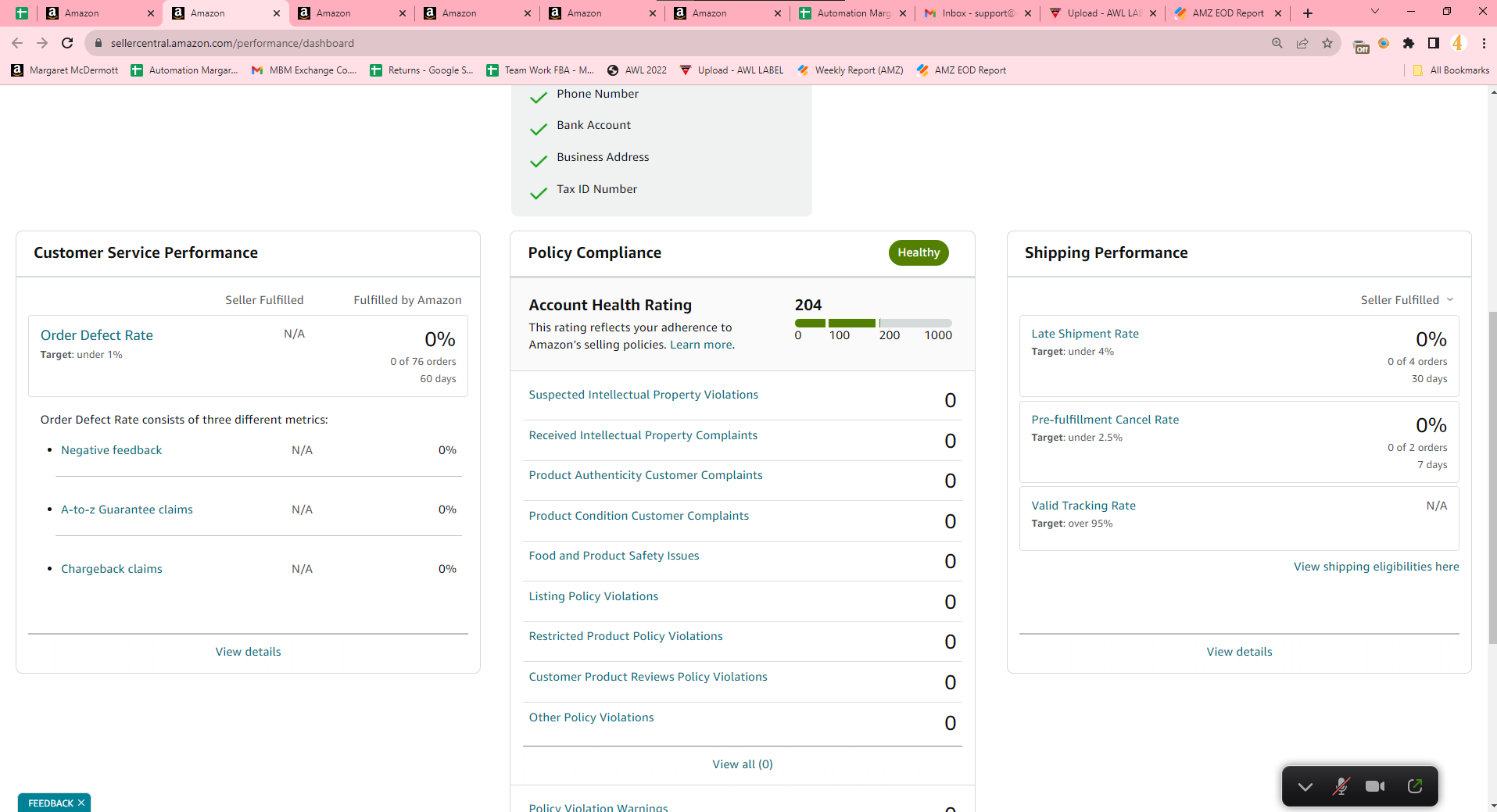Click the extension icon labeled Off
This screenshot has height=812, width=1497.
point(1361,45)
